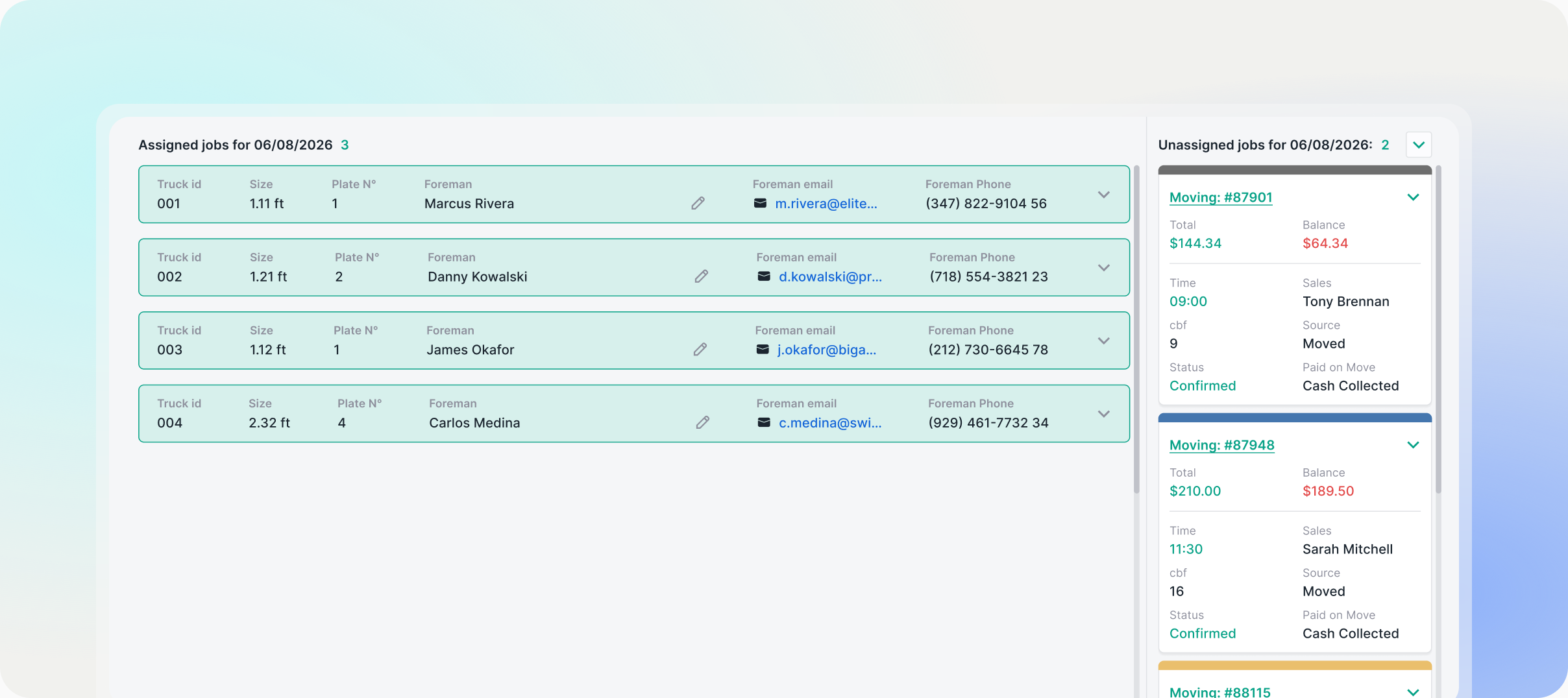Click envelope icon beside d.kowalski email
This screenshot has width=1568, height=698.
click(x=764, y=276)
